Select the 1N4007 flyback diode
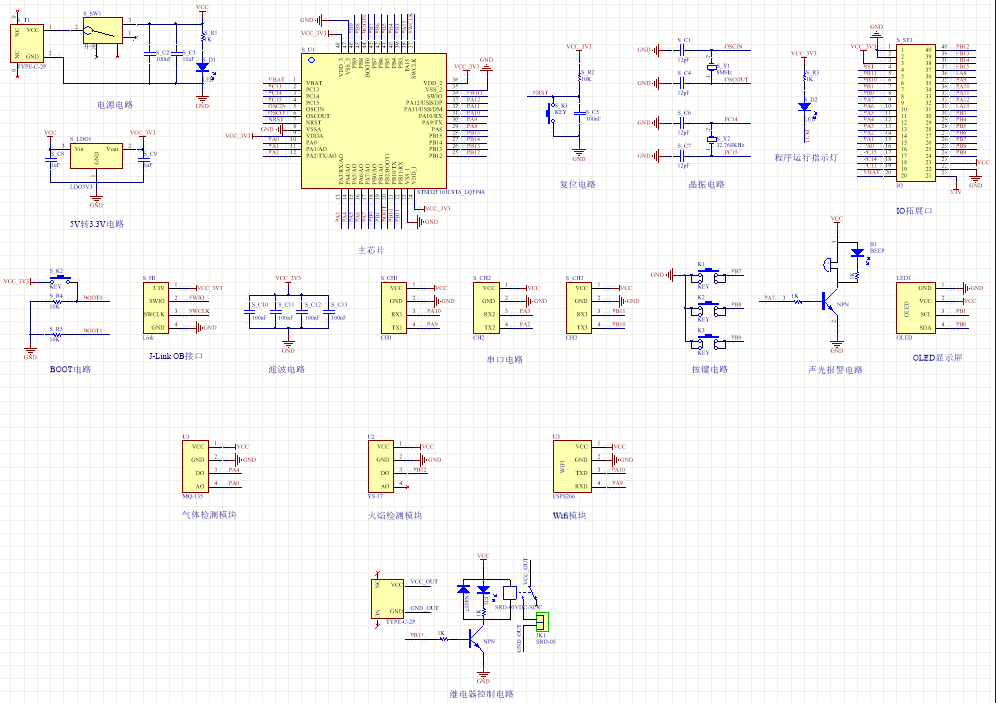The image size is (996, 703). (x=464, y=589)
